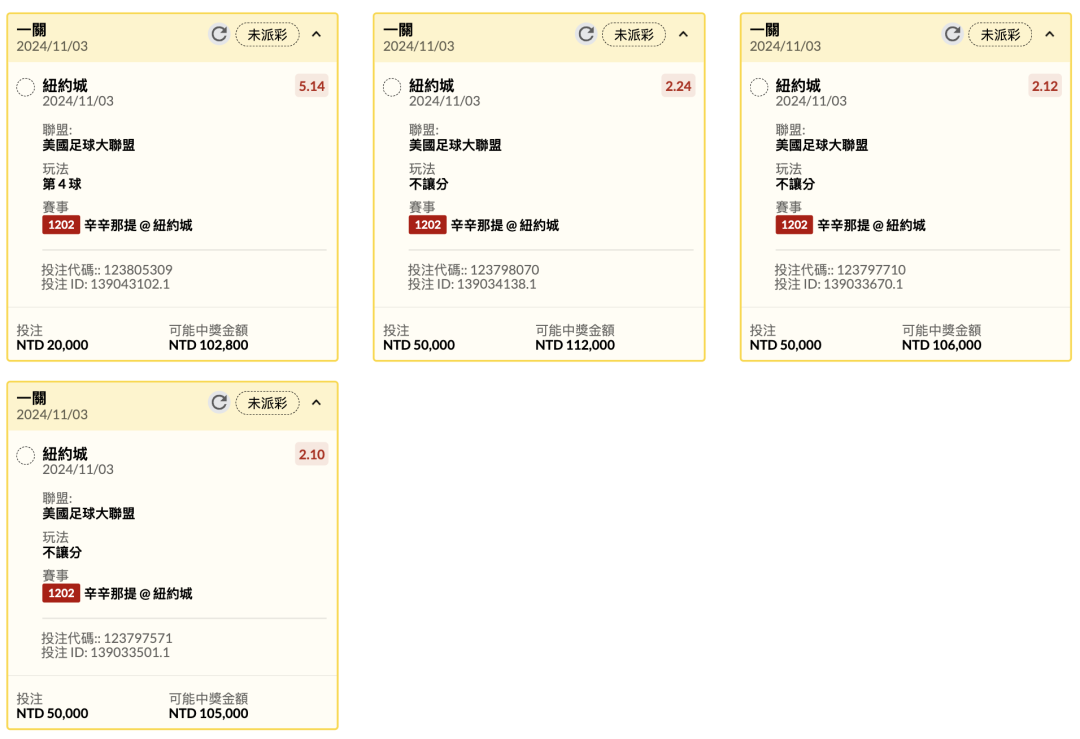Click the 1202 badge in NTD 105,000 card
Viewport: 1080px width, 739px height.
click(x=61, y=593)
